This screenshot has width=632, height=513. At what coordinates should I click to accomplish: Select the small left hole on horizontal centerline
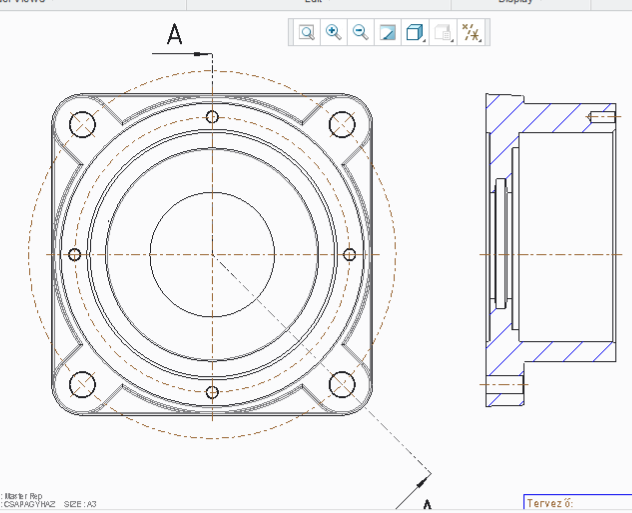75,255
